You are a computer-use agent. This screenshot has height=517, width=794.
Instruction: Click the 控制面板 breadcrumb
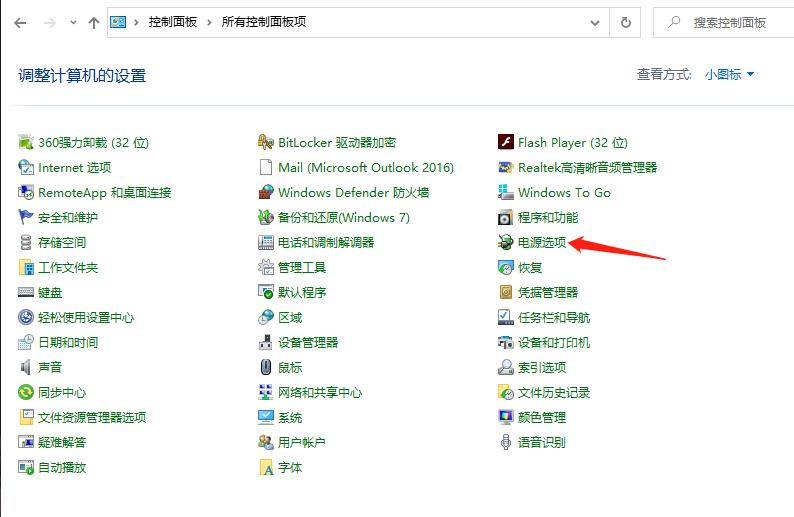point(172,22)
